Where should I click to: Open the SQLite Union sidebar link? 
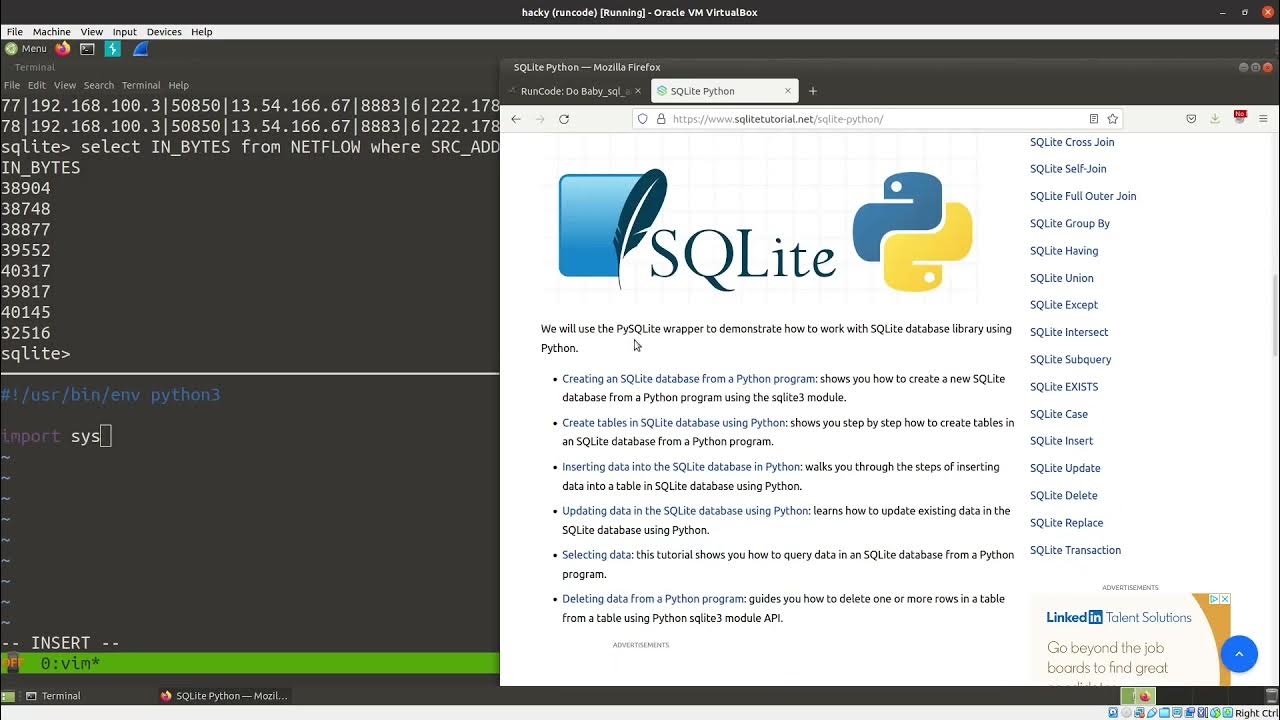(1062, 278)
